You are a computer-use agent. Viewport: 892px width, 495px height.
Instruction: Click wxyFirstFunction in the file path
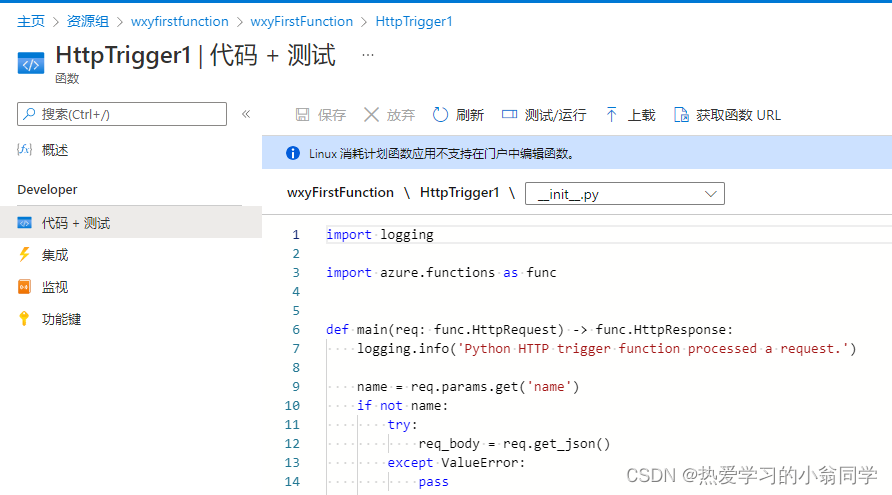pos(340,193)
